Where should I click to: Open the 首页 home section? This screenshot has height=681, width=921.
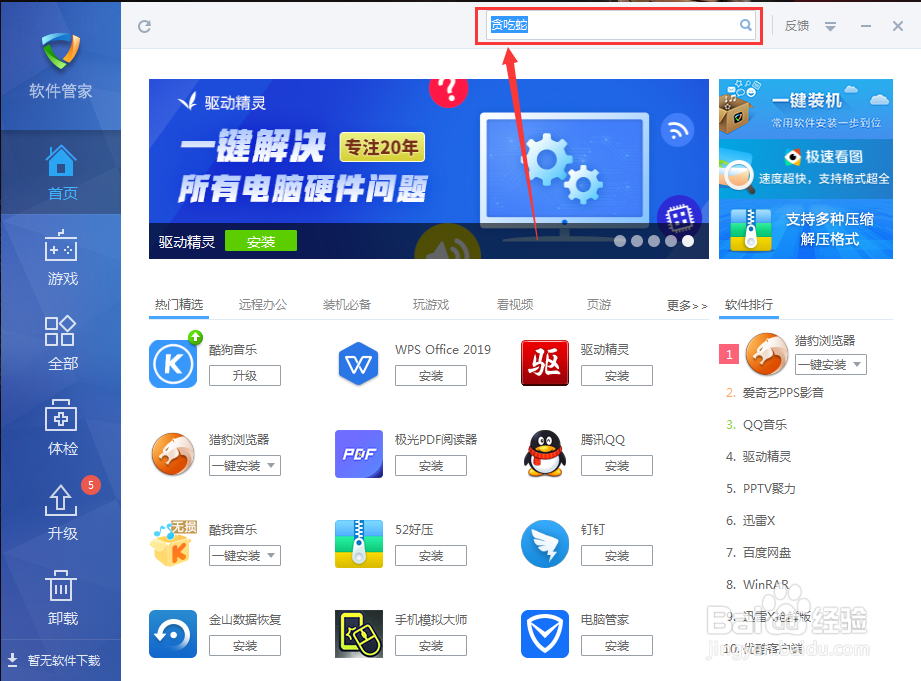(62, 172)
